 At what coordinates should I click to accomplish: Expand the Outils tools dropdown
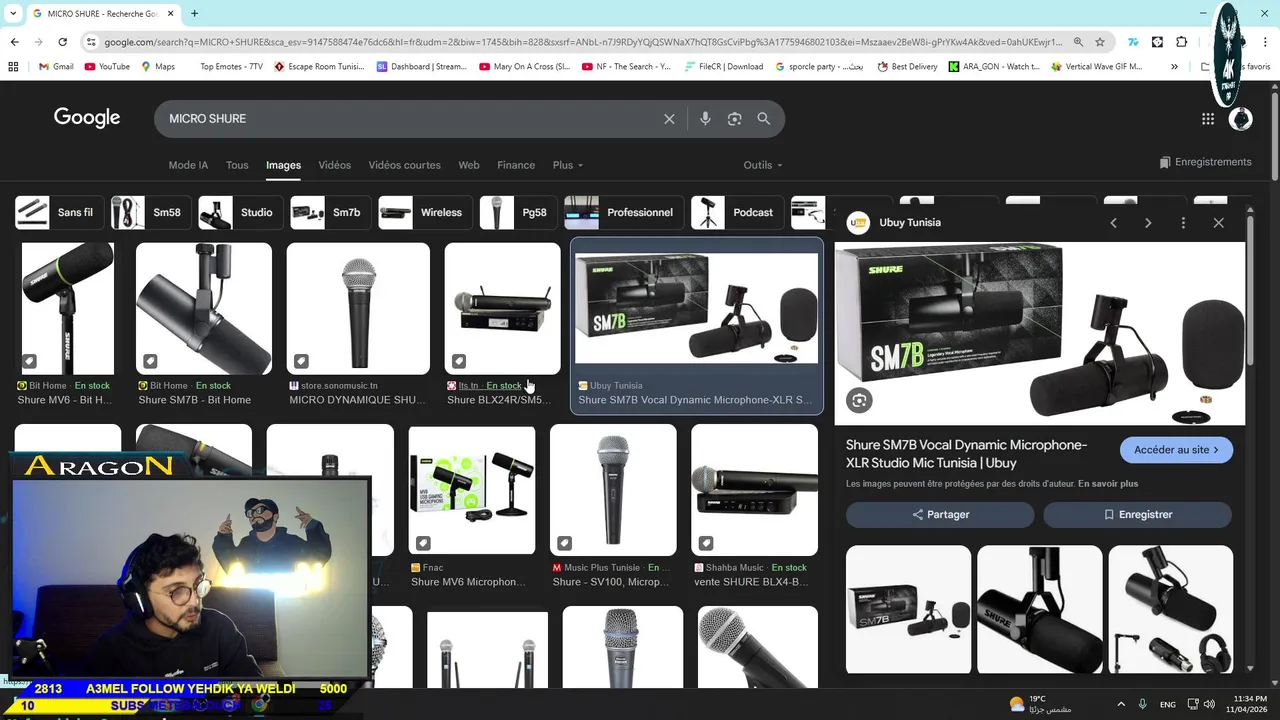pos(763,165)
